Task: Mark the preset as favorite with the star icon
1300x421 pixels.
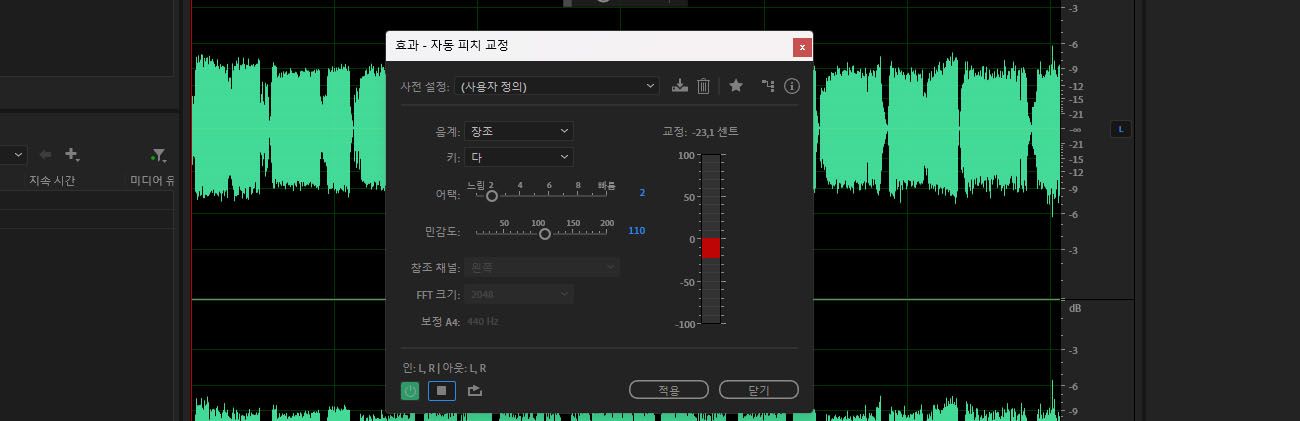Action: [736, 86]
